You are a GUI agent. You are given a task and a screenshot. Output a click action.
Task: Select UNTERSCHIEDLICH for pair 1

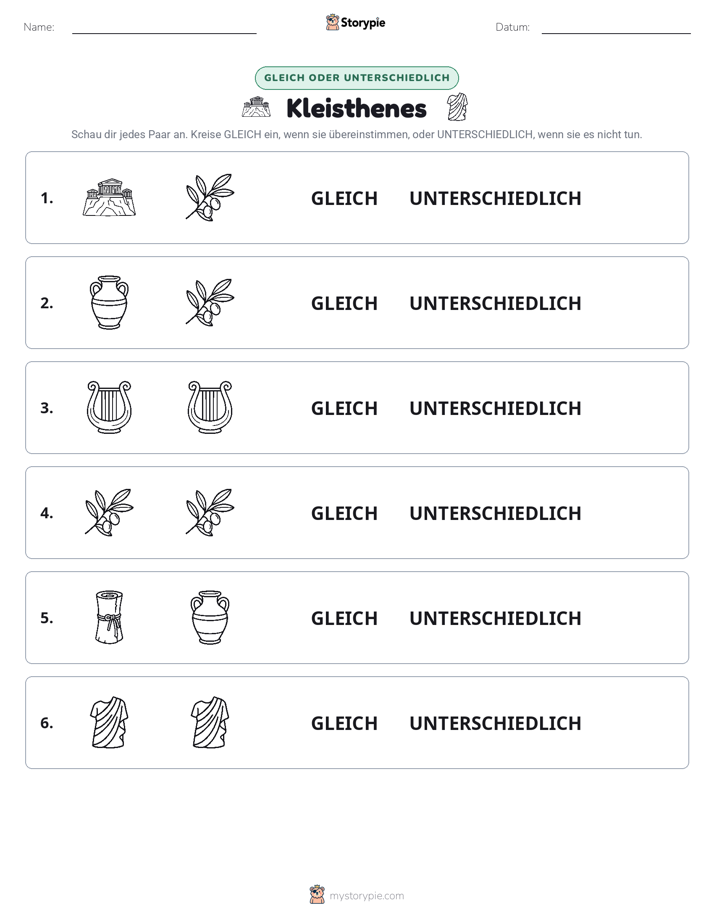click(x=495, y=198)
